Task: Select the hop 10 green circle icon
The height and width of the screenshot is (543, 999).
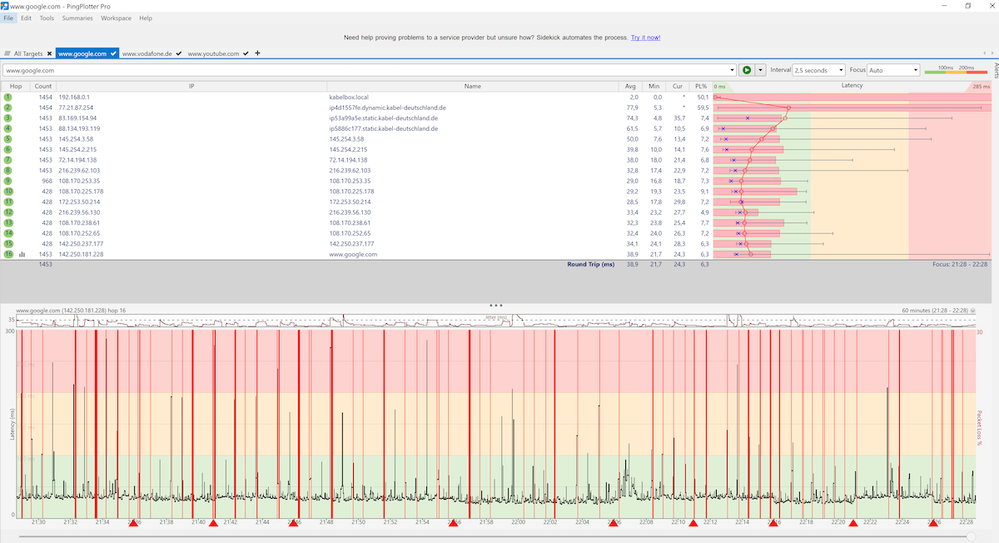Action: 8,191
